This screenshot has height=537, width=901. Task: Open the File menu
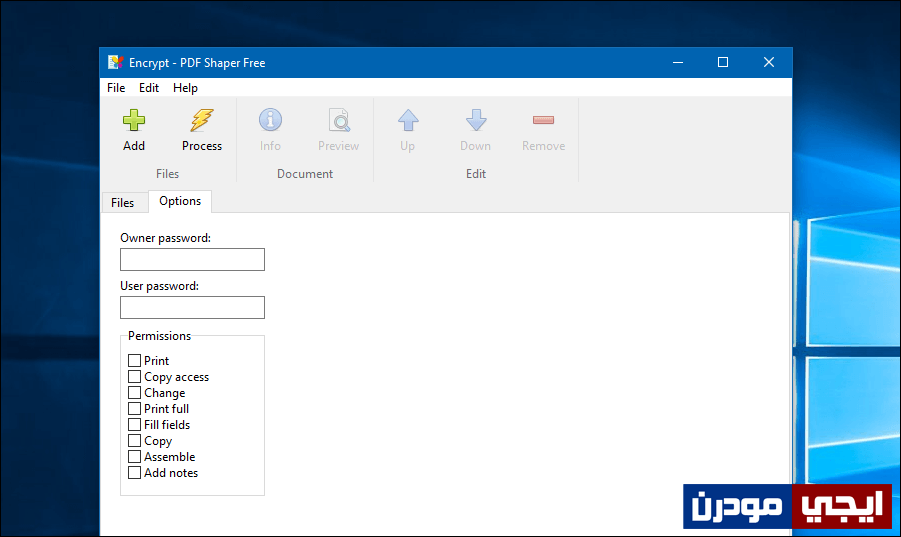click(116, 88)
